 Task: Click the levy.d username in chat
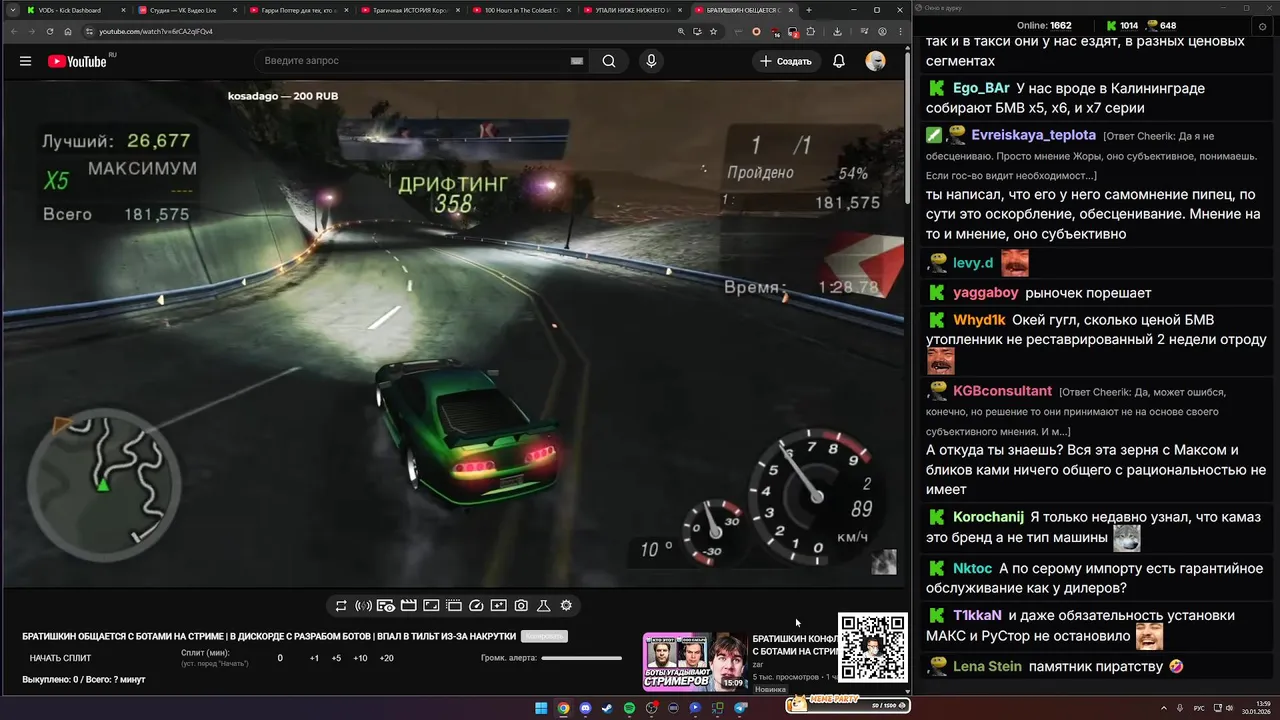point(973,263)
